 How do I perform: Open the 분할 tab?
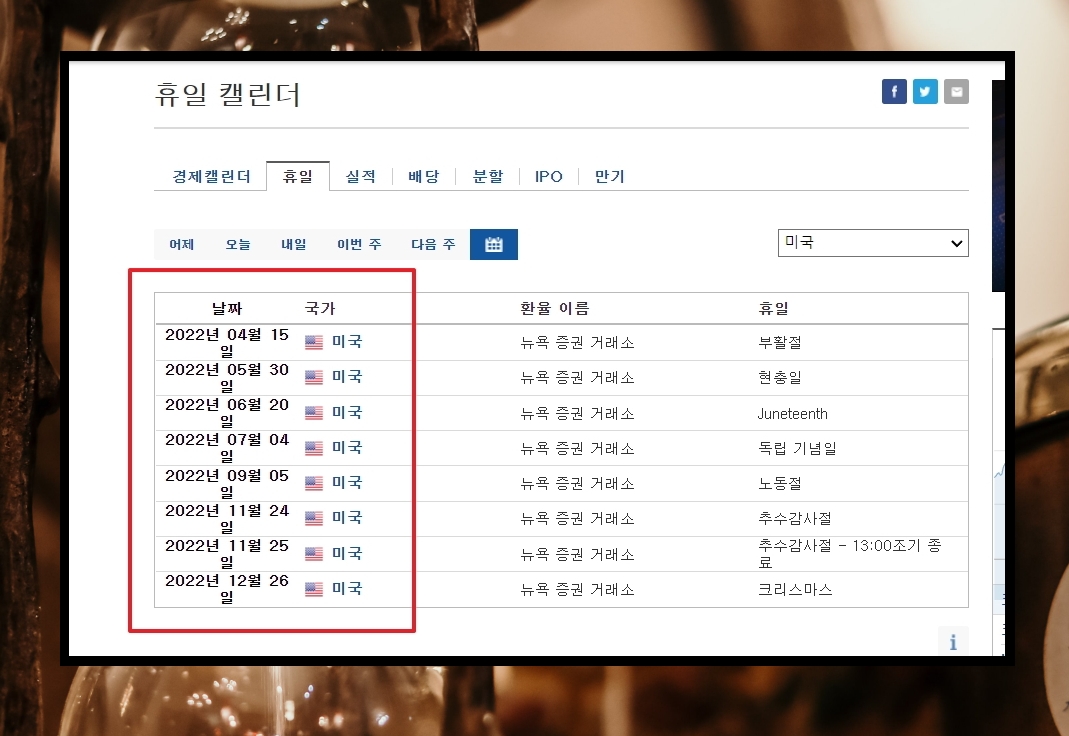487,177
